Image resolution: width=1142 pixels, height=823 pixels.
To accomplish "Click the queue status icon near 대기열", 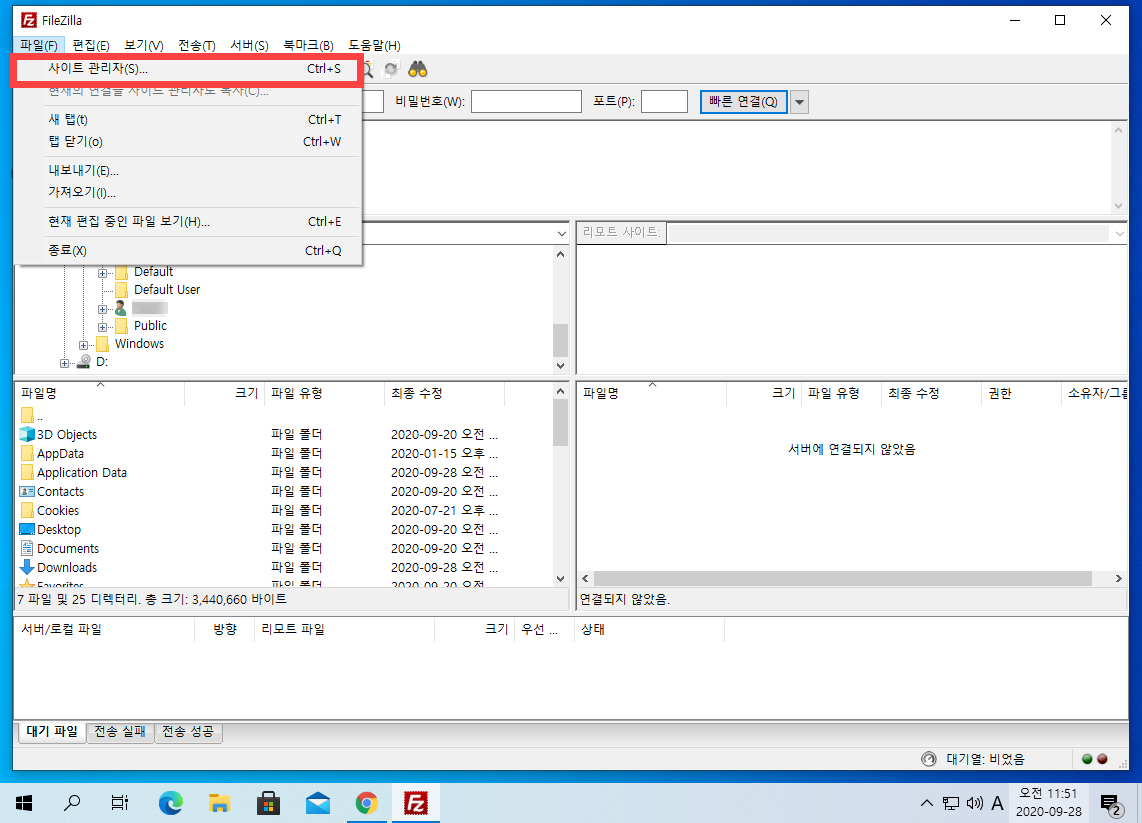I will point(929,759).
